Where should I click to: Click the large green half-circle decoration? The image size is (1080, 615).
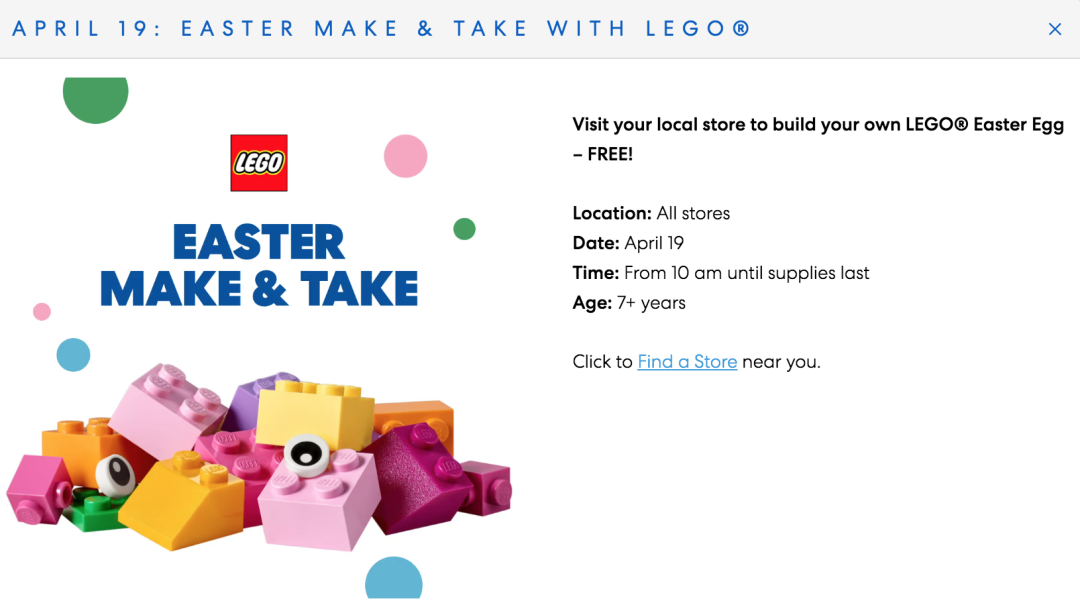coord(95,100)
